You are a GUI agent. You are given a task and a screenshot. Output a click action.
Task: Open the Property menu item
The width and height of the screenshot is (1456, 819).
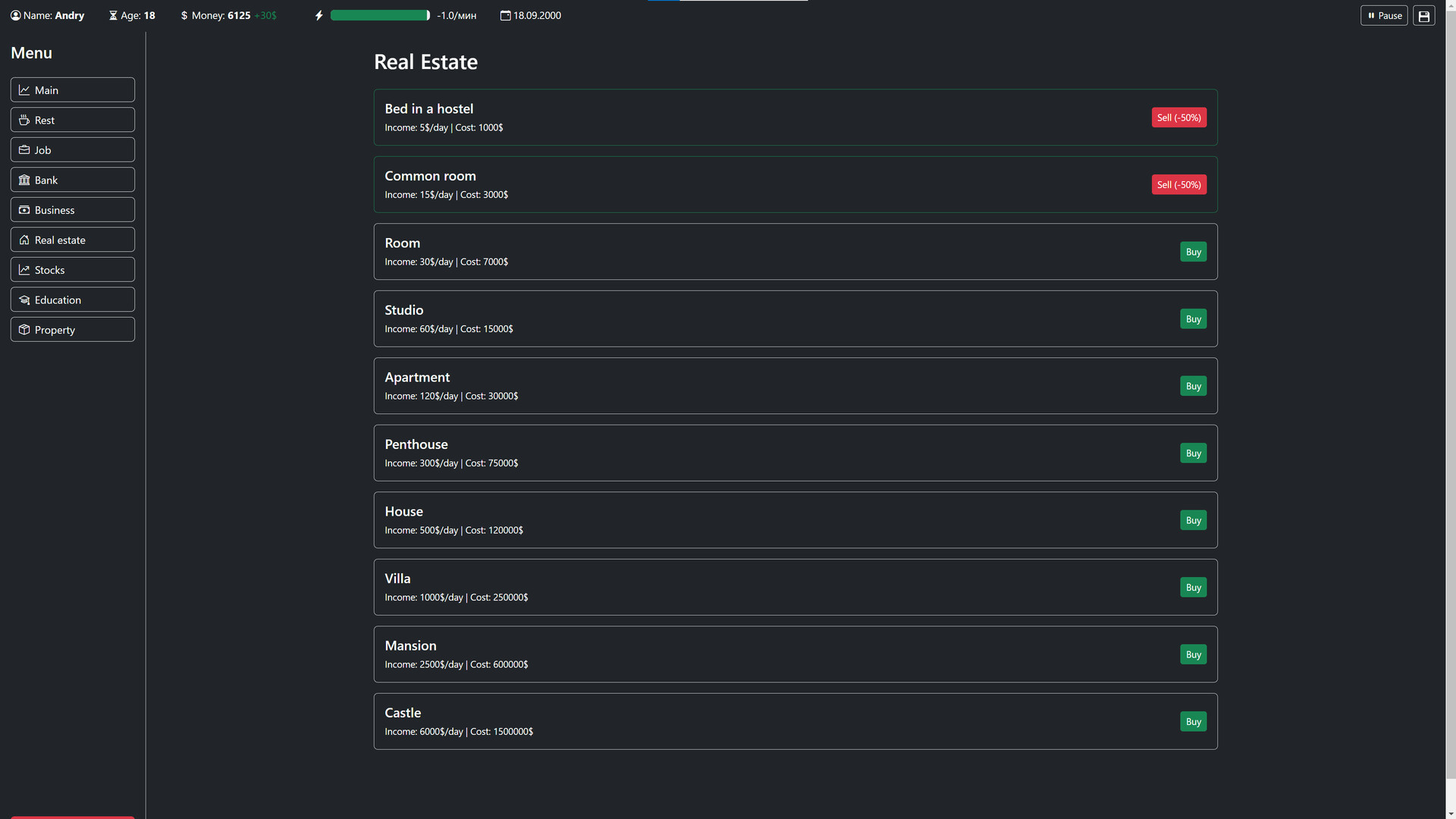click(73, 330)
